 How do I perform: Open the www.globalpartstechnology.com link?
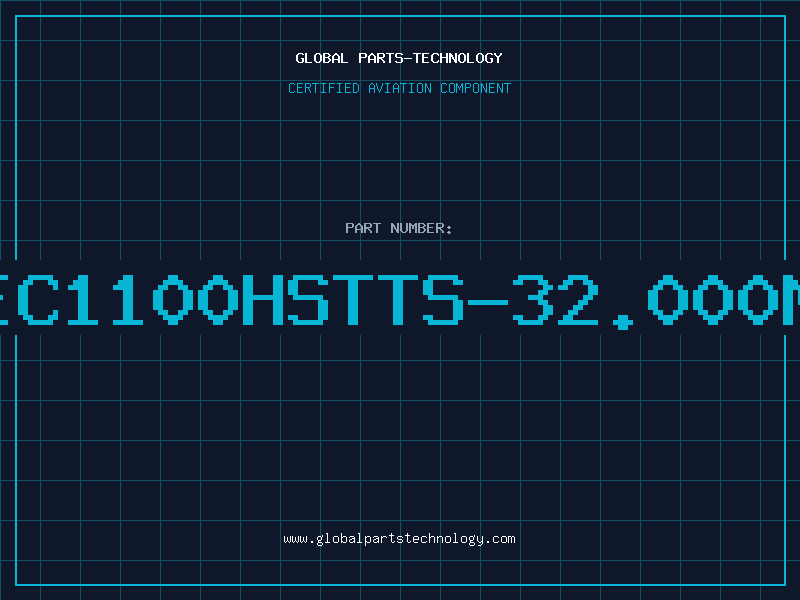399,539
